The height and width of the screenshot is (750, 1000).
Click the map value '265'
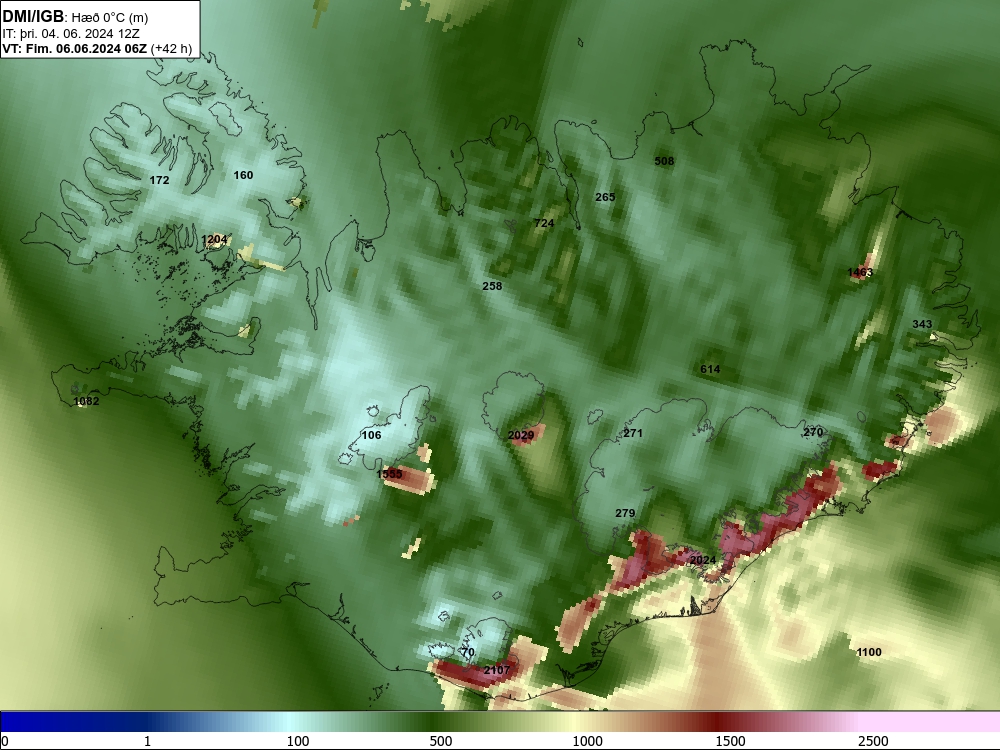pyautogui.click(x=605, y=198)
